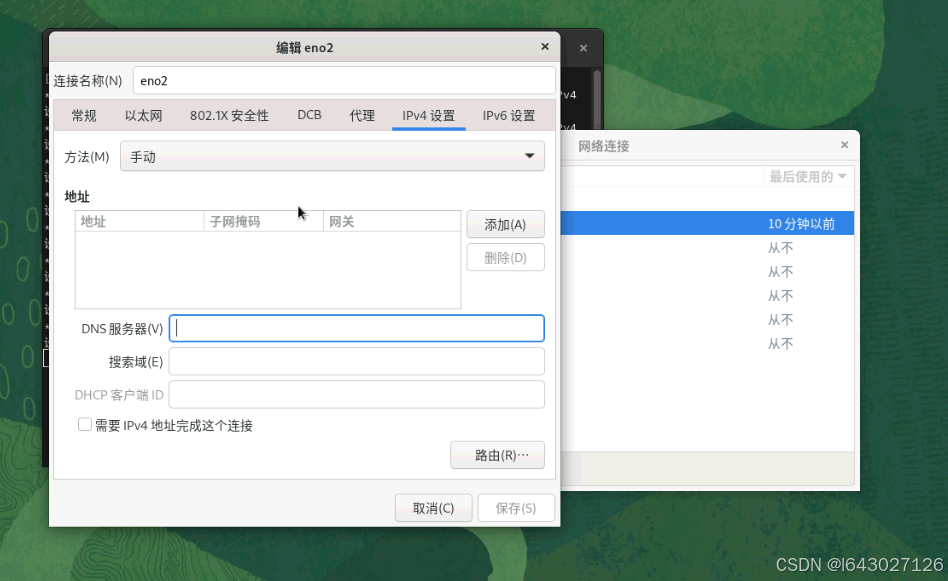The width and height of the screenshot is (948, 581).
Task: Enable 需要 IPv4 地址完成这个连接 checkbox
Action: (x=85, y=424)
